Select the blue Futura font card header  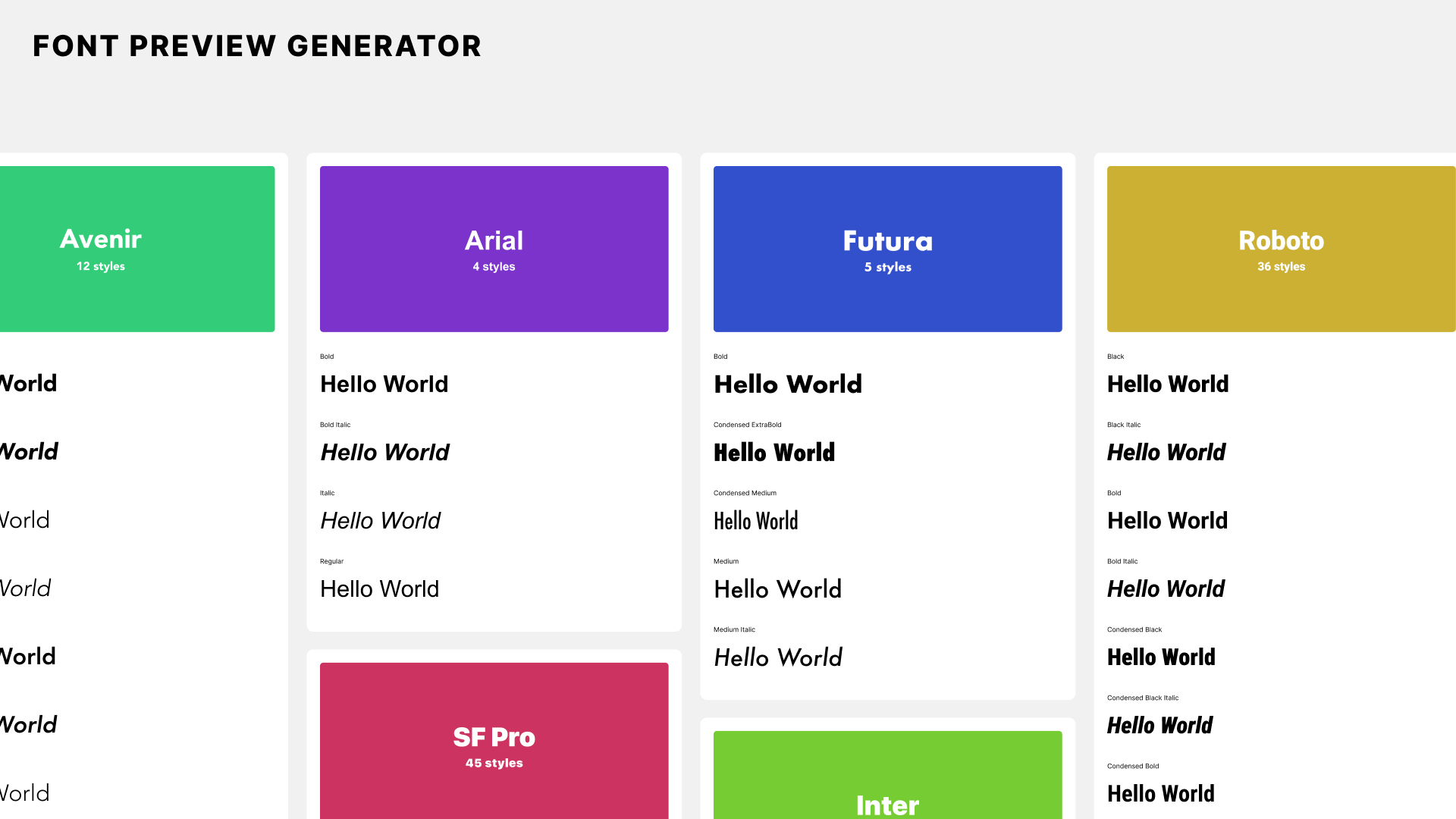tap(887, 249)
